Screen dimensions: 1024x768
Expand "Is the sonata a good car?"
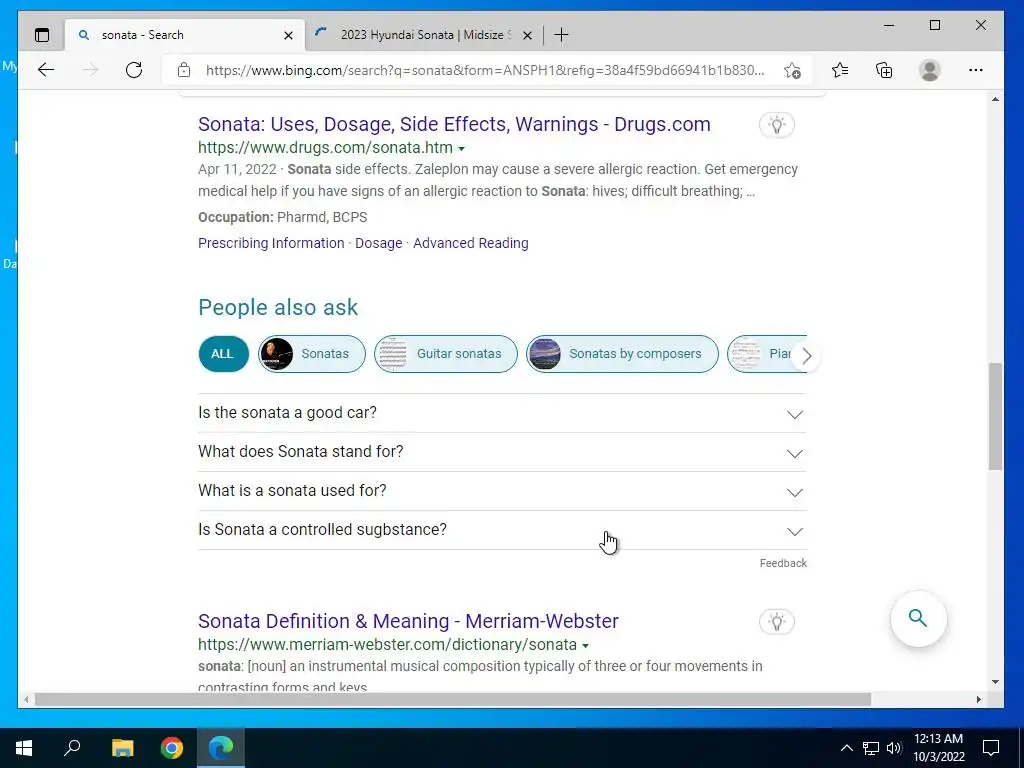point(502,413)
